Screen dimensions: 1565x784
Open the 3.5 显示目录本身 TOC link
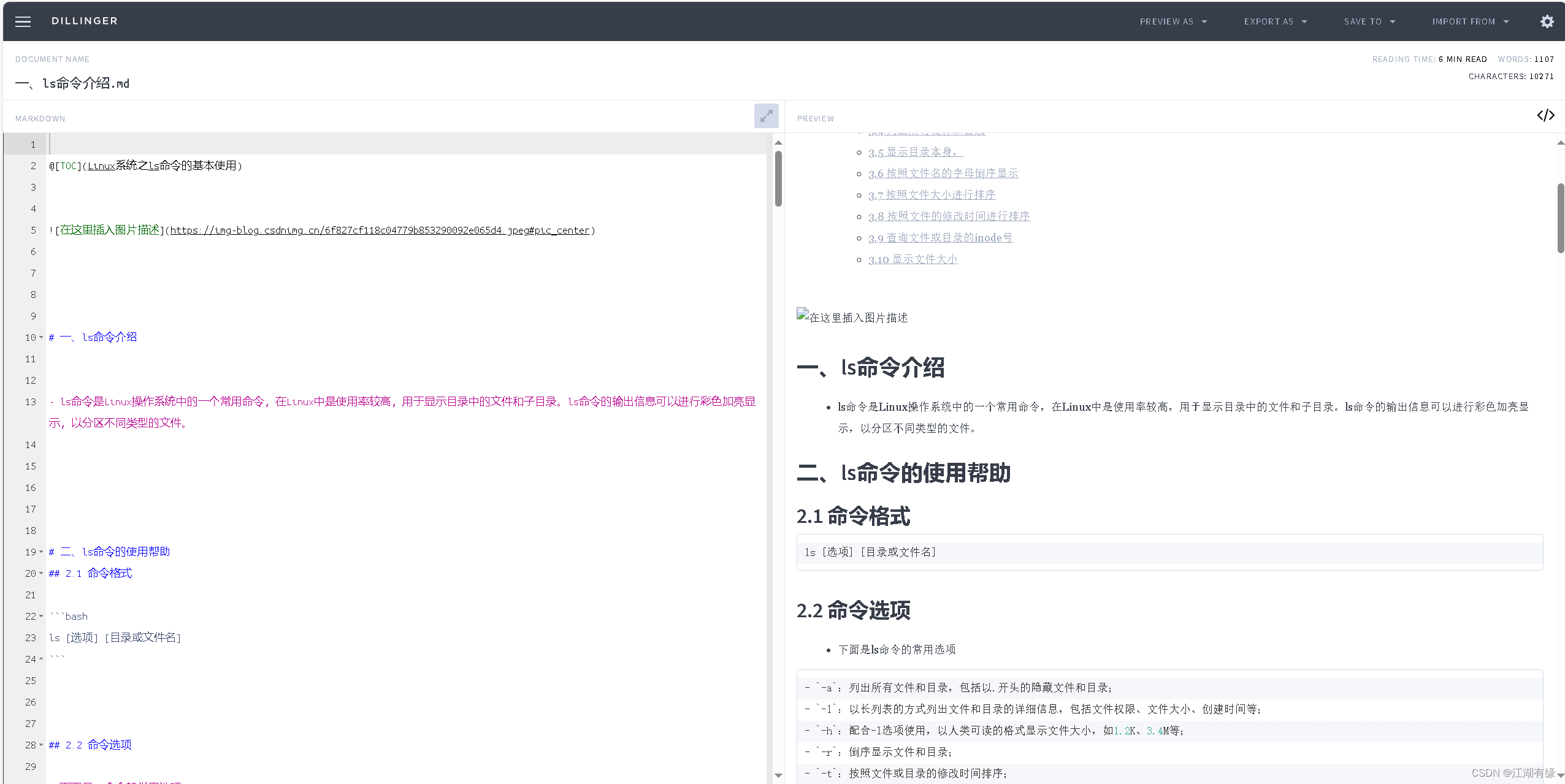pyautogui.click(x=916, y=152)
